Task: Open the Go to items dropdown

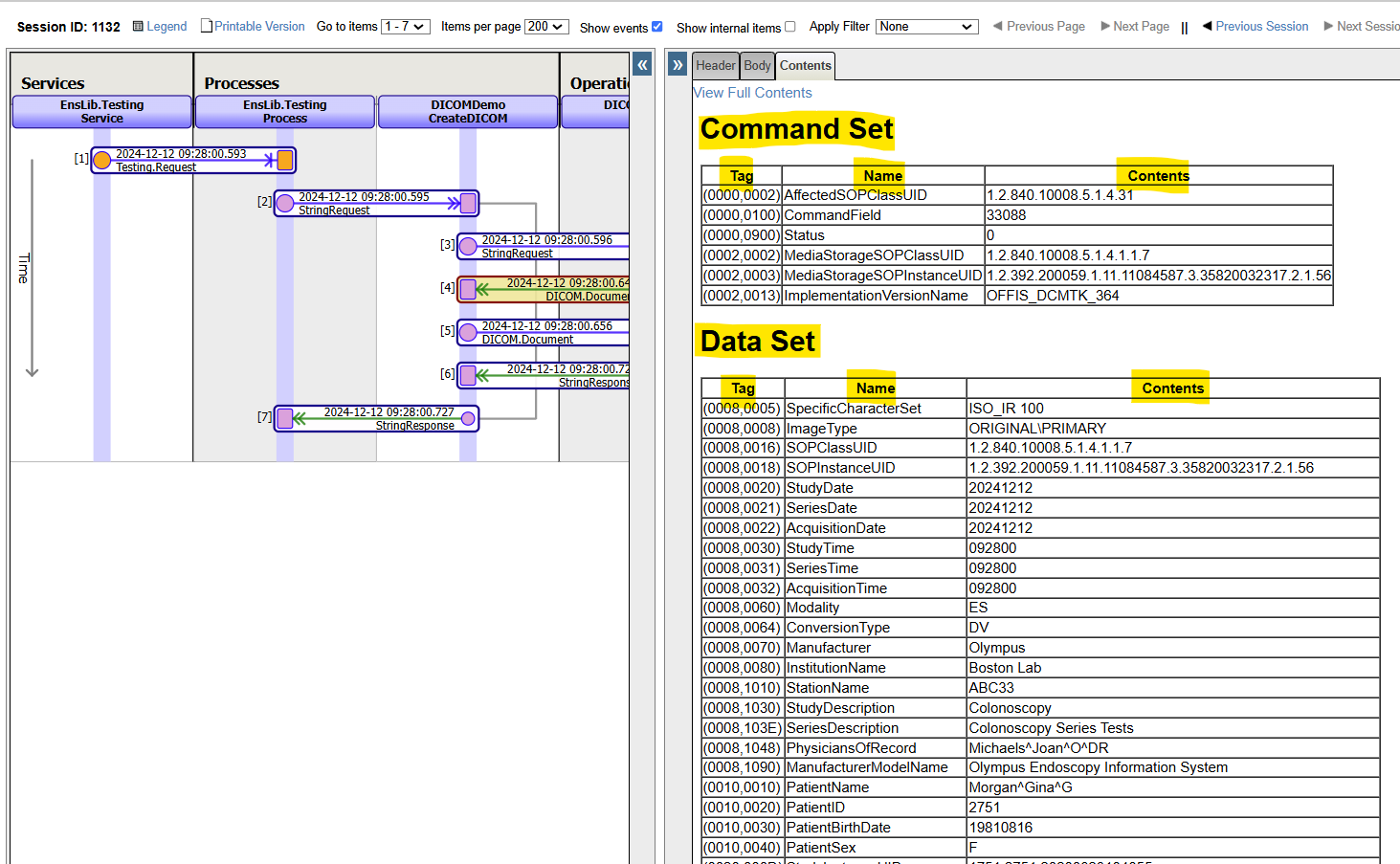Action: [406, 27]
